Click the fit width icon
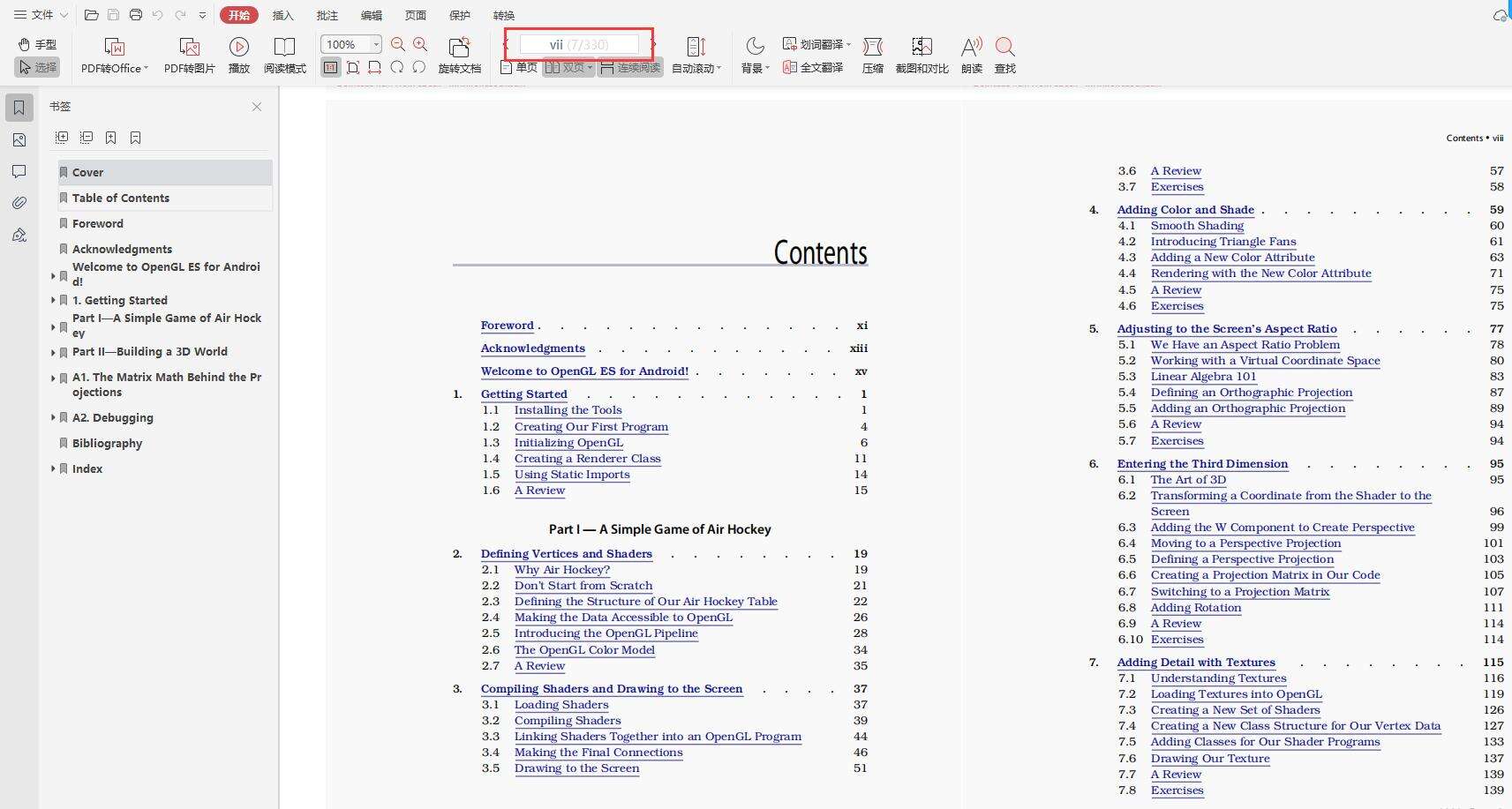 (375, 67)
